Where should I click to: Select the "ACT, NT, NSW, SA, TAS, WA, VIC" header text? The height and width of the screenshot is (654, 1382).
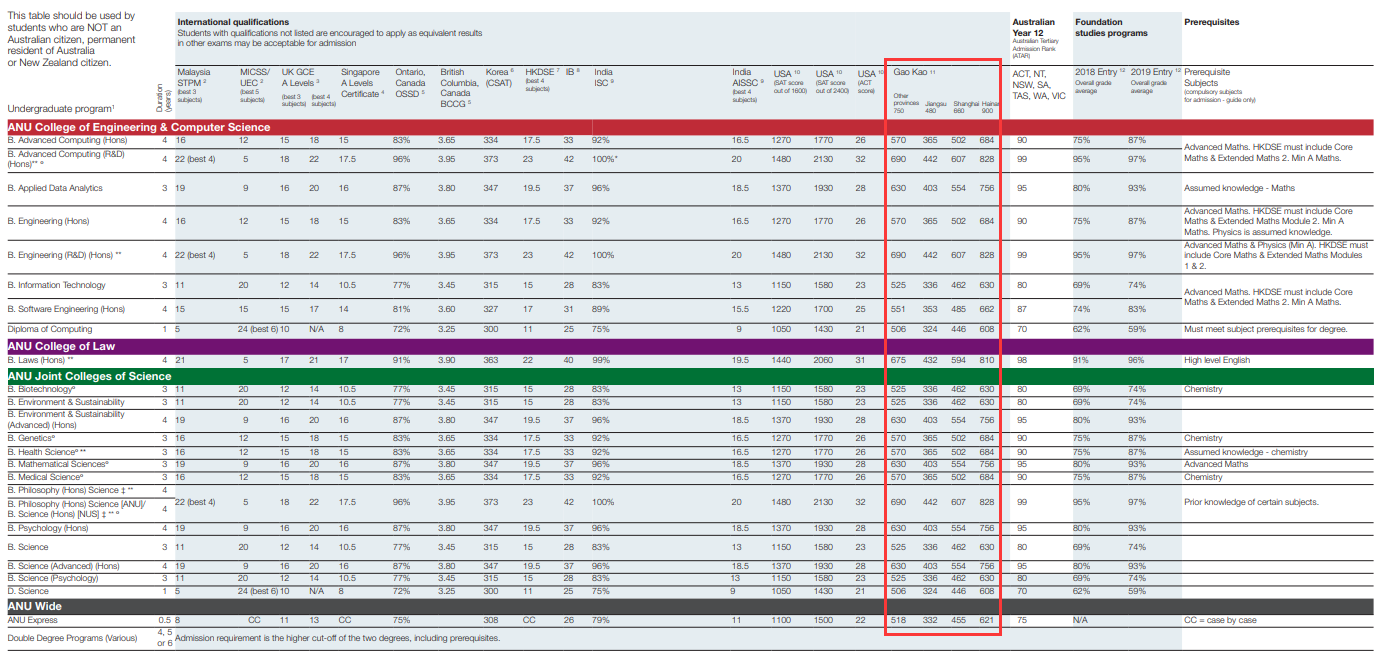1039,83
